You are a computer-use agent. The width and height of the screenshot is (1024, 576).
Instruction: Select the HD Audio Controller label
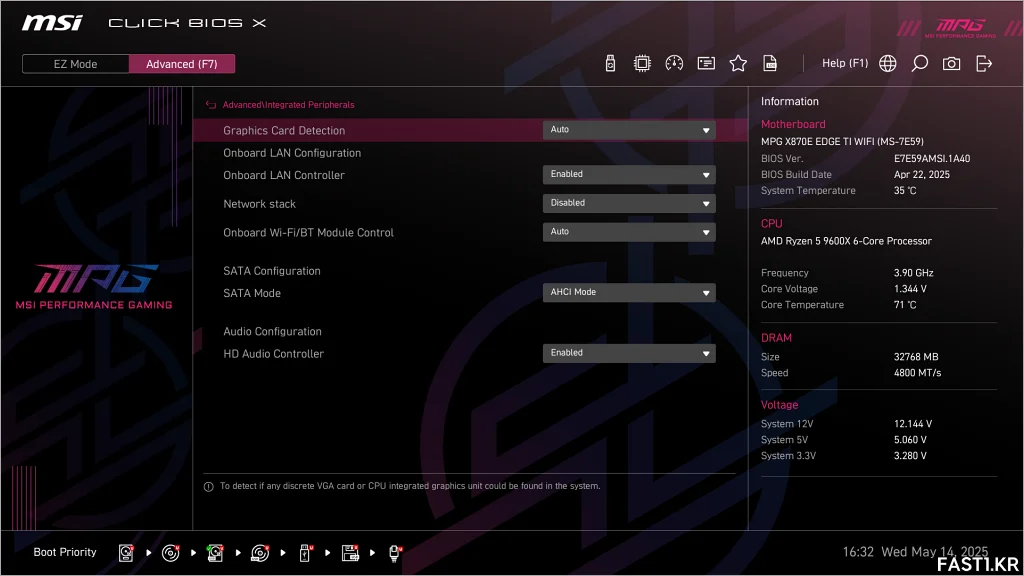pyautogui.click(x=274, y=354)
